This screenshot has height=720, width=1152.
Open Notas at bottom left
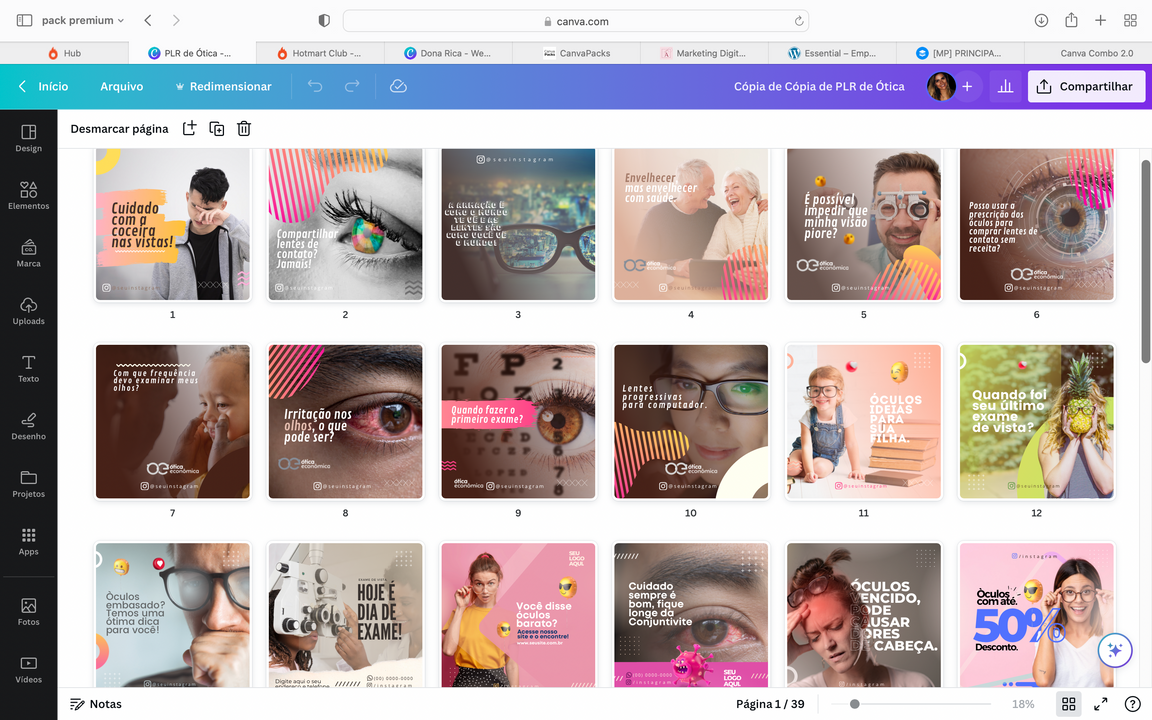pyautogui.click(x=96, y=704)
